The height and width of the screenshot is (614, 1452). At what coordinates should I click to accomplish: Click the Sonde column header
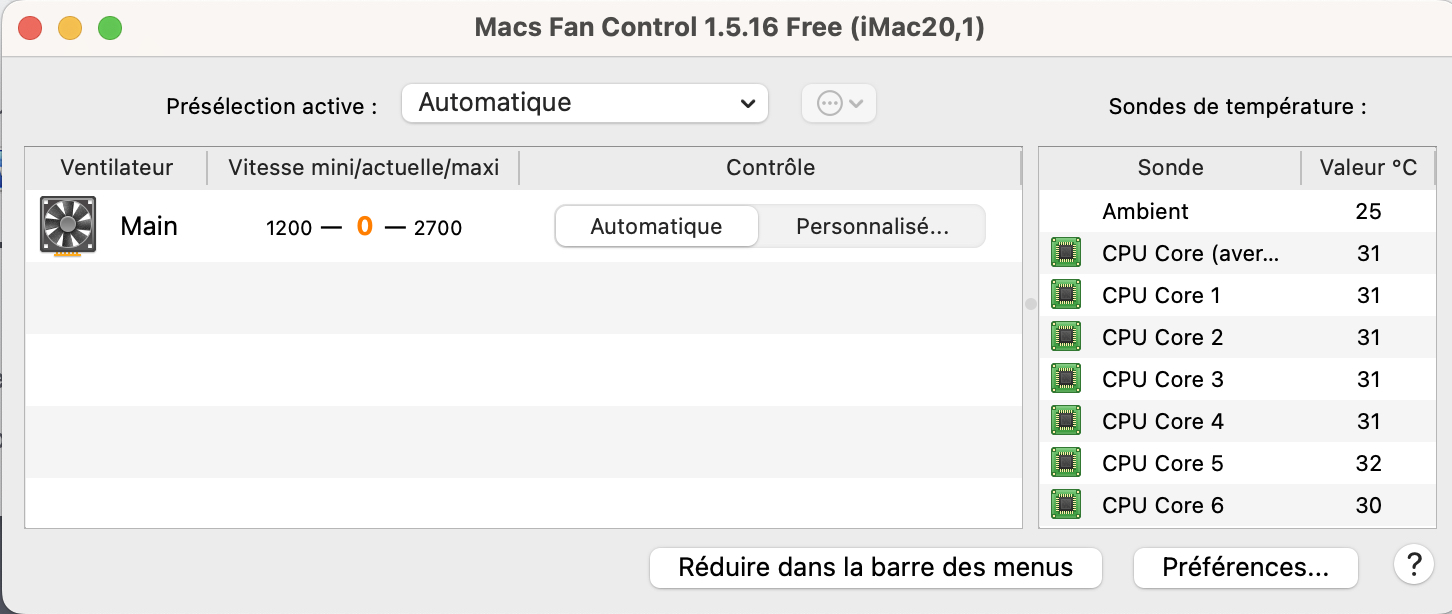point(1170,167)
